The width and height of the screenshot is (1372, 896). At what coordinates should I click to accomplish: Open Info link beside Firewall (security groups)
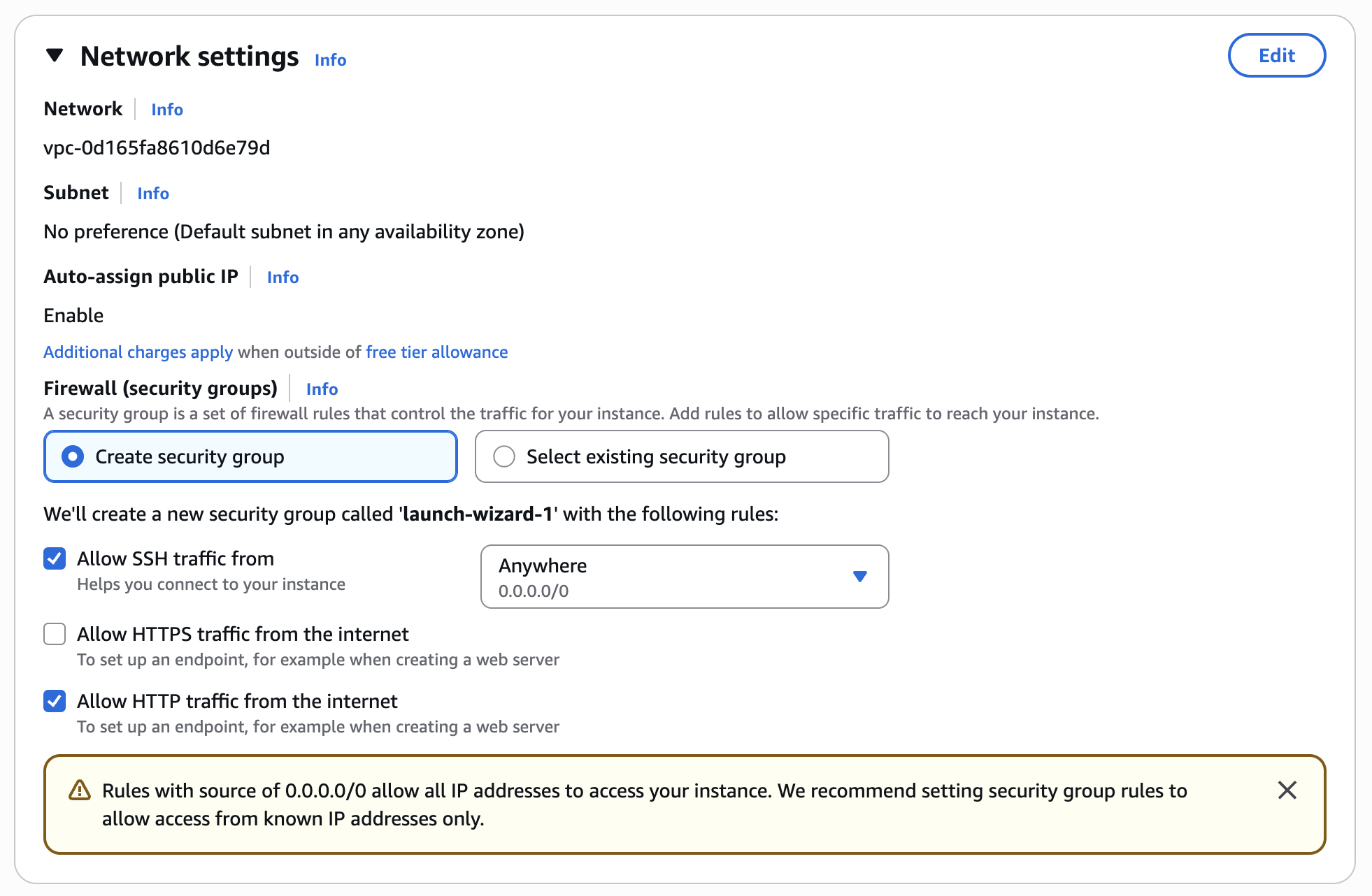point(322,389)
